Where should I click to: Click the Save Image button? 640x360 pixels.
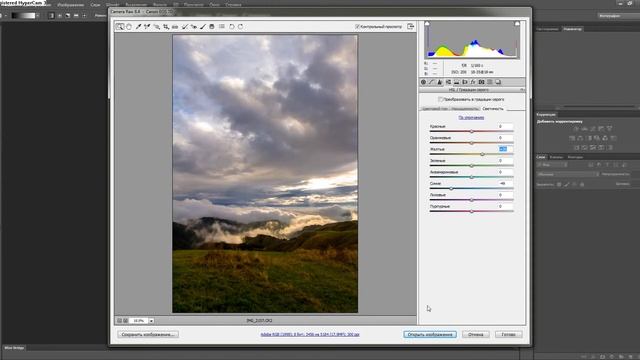[x=148, y=334]
